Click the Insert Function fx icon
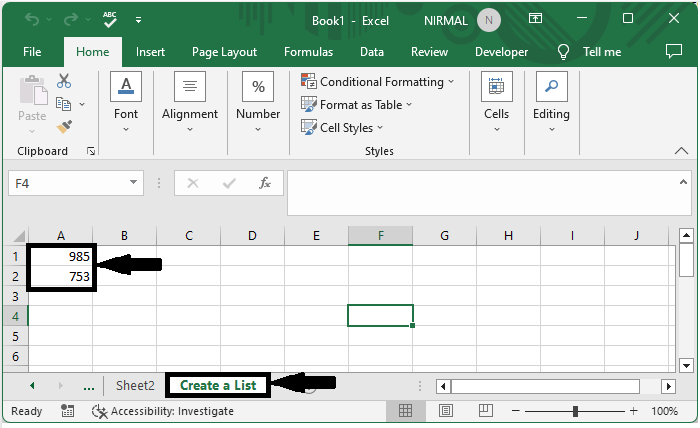Viewport: 700px width, 428px height. 265,183
